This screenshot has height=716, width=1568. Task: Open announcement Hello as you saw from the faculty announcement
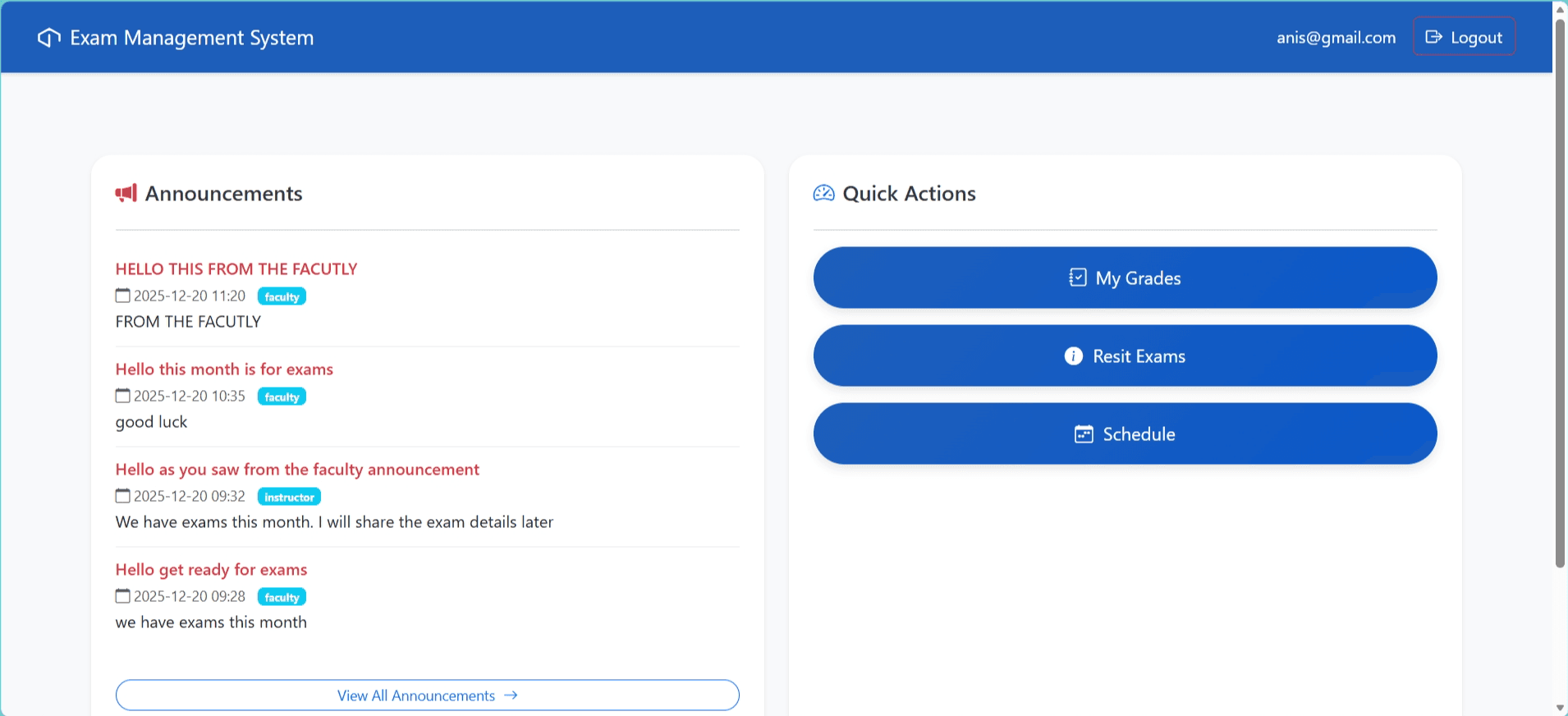click(297, 470)
